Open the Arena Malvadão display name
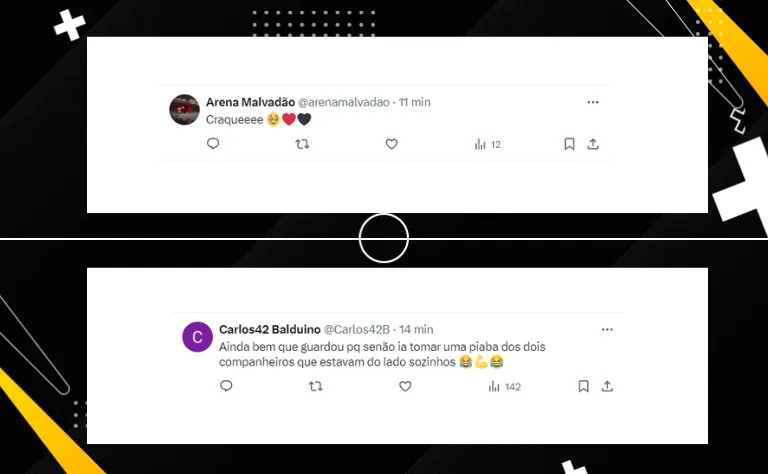Image resolution: width=768 pixels, height=474 pixels. (250, 102)
